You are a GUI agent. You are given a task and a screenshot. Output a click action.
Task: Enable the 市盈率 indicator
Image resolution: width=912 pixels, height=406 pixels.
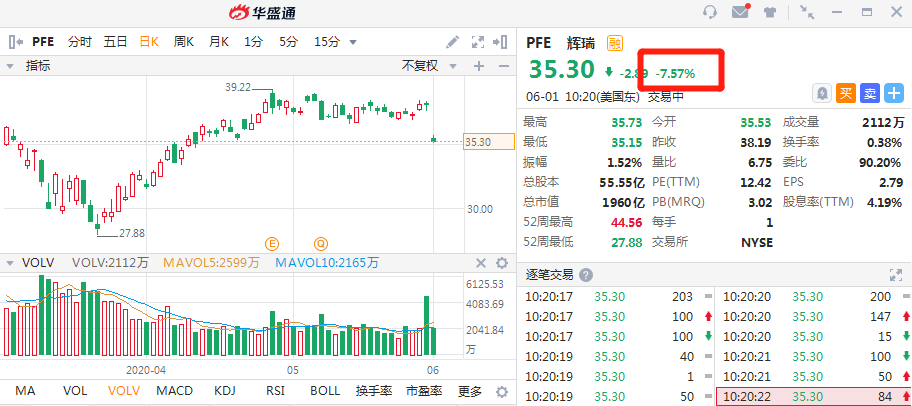(424, 391)
